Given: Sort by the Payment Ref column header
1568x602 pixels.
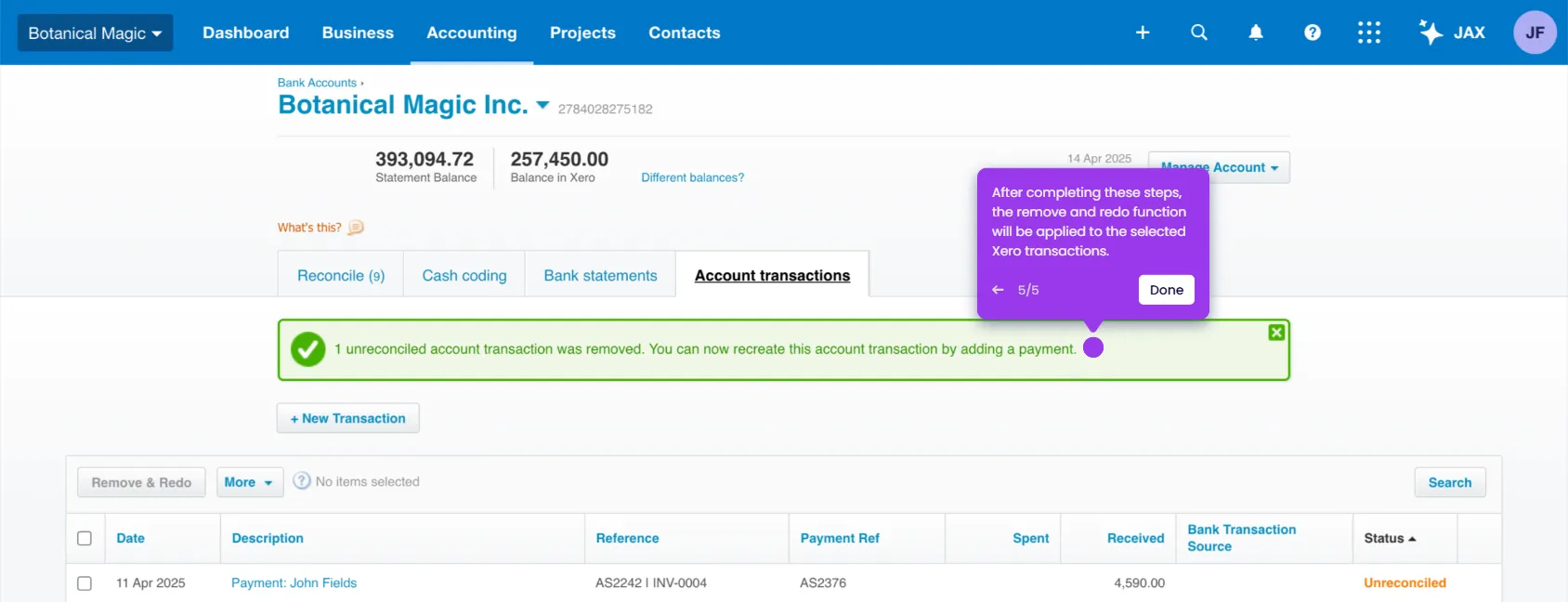Looking at the screenshot, I should coord(840,538).
